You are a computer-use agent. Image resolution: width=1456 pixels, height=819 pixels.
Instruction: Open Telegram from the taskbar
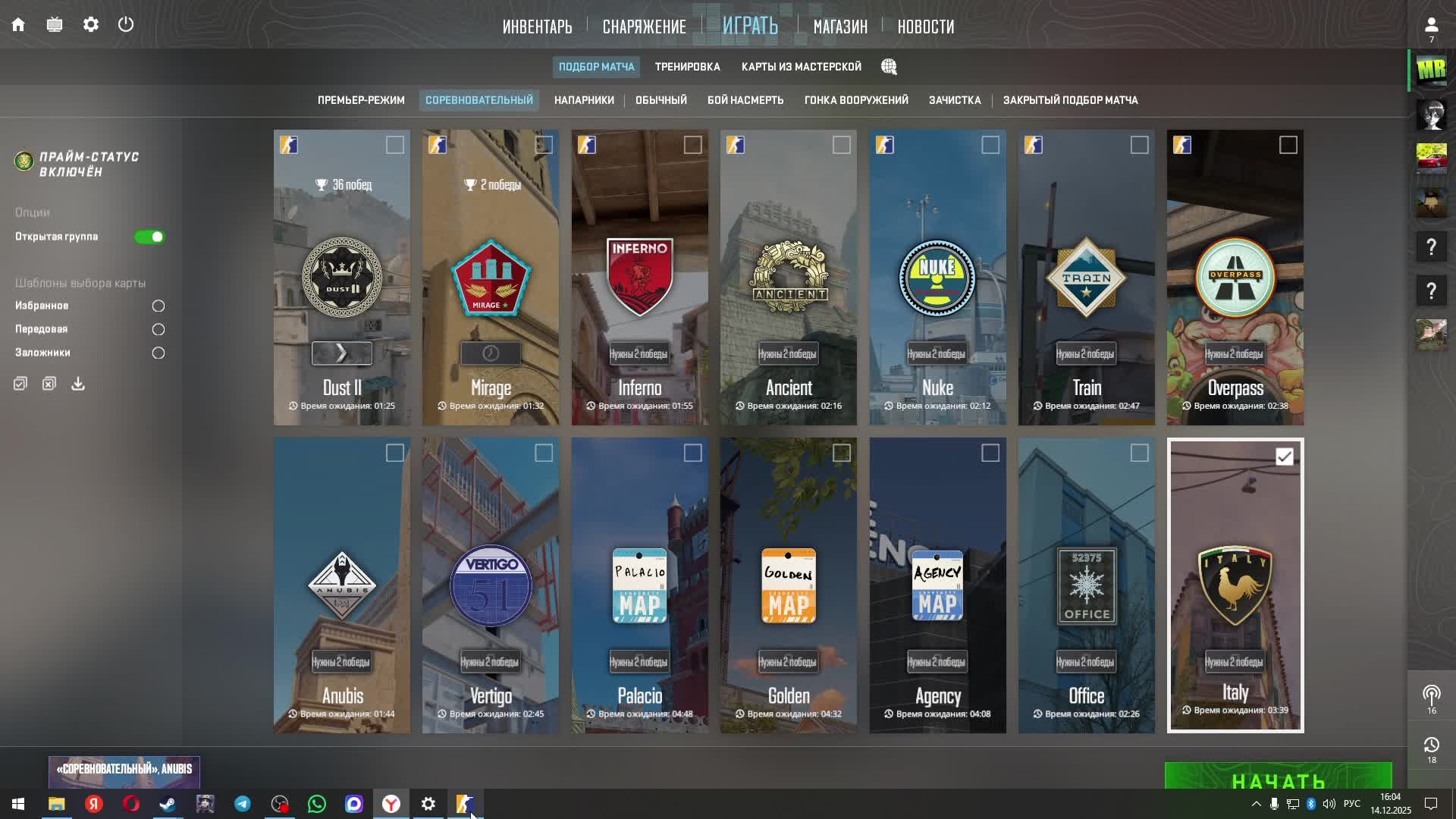tap(243, 804)
